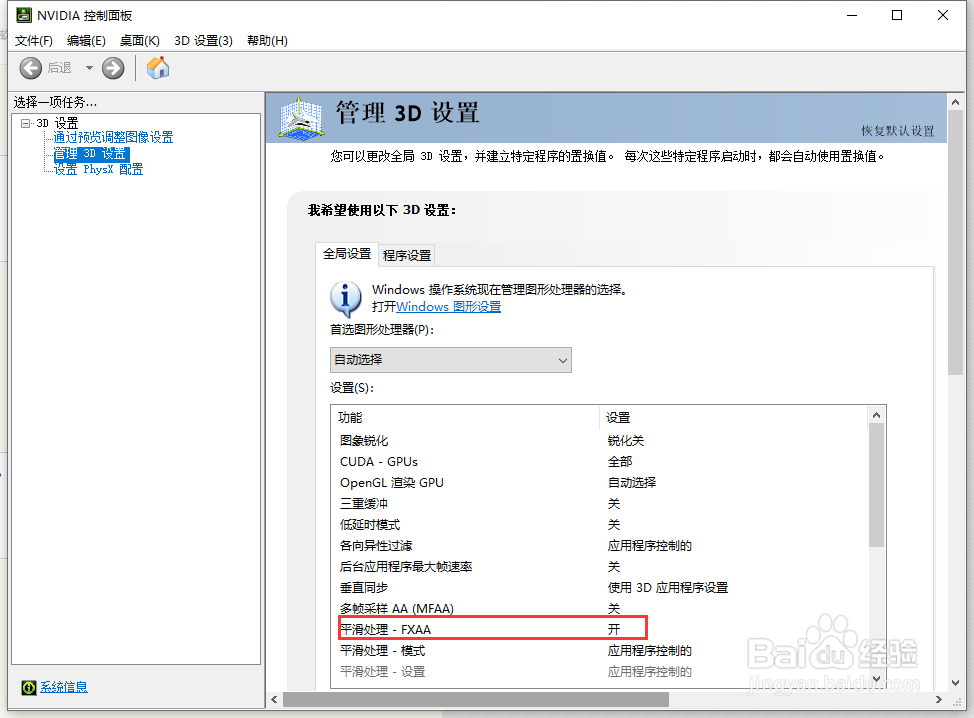Select the OpenGL 渲染 GPU row
Screen dimensions: 974x718
(599, 483)
